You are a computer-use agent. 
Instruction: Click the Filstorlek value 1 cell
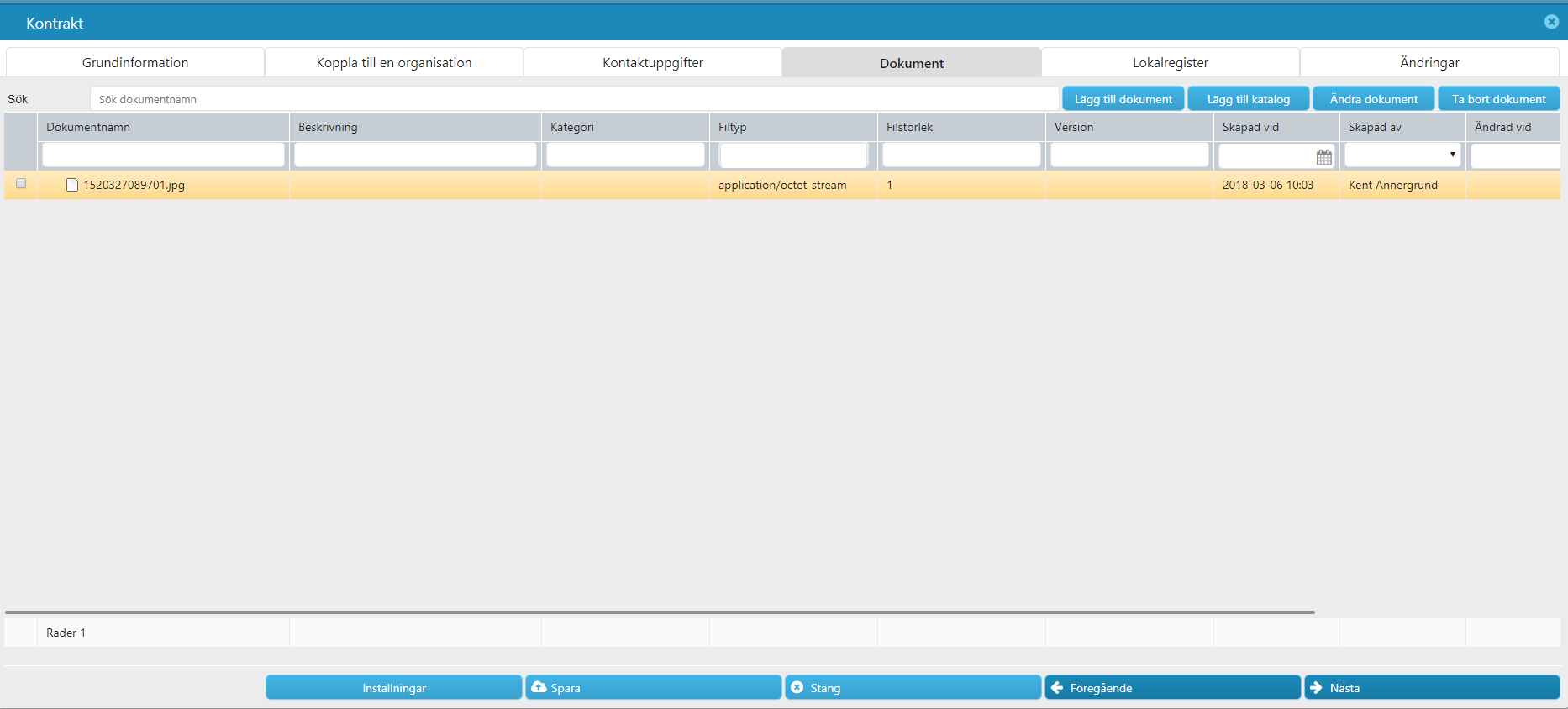[962, 185]
